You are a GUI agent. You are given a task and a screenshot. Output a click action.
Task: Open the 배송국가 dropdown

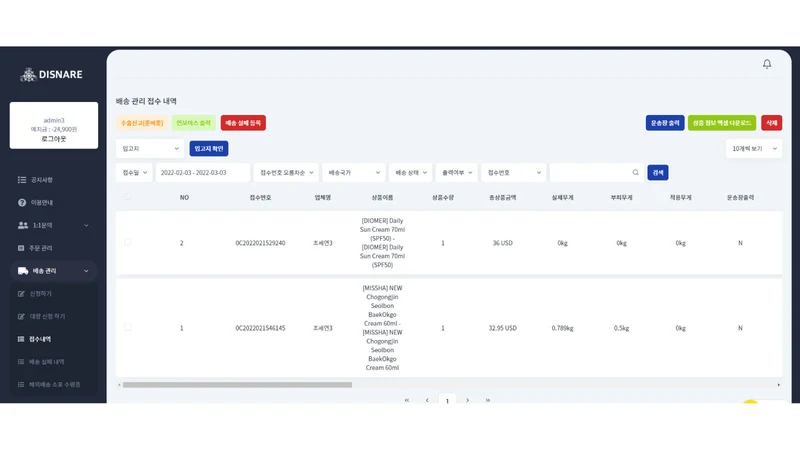point(354,172)
